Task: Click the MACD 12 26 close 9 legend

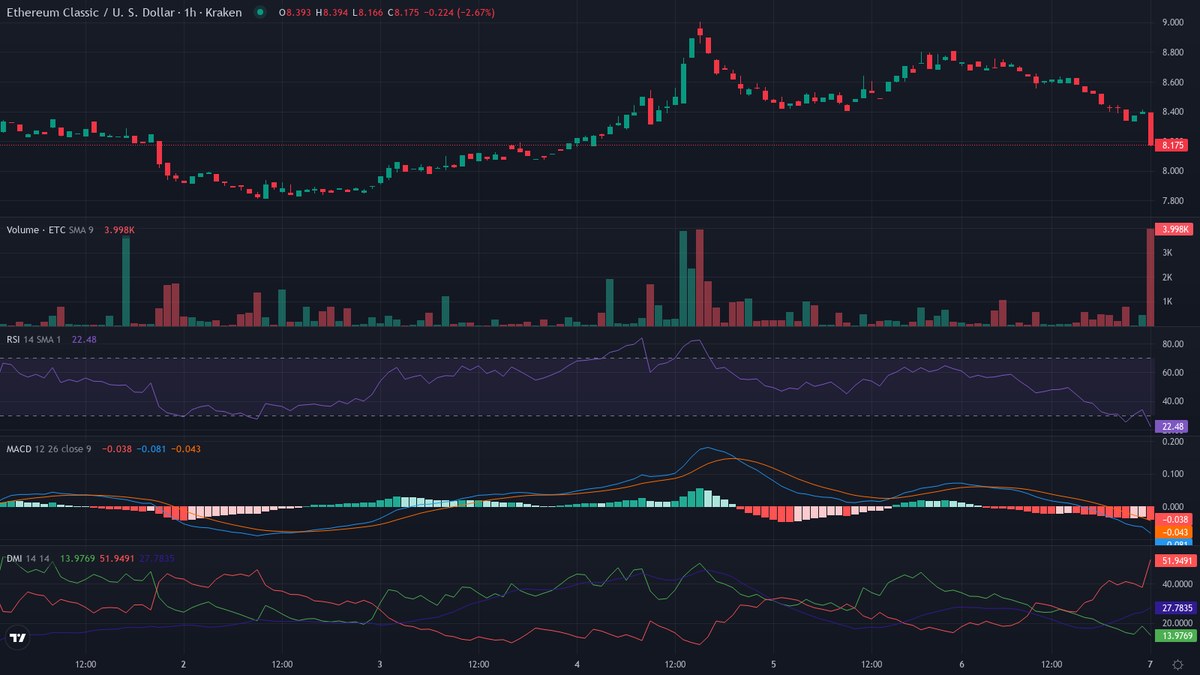Action: click(49, 449)
